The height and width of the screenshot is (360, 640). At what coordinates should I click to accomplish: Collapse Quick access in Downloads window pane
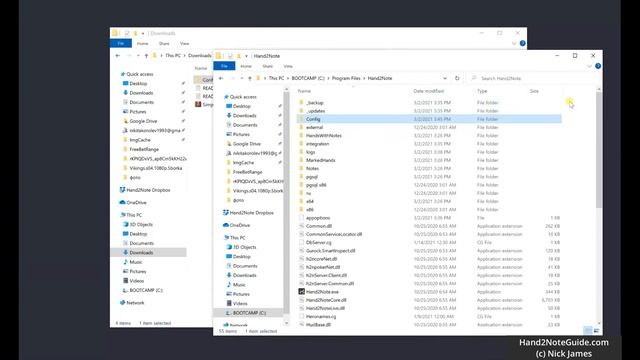pyautogui.click(x=122, y=74)
